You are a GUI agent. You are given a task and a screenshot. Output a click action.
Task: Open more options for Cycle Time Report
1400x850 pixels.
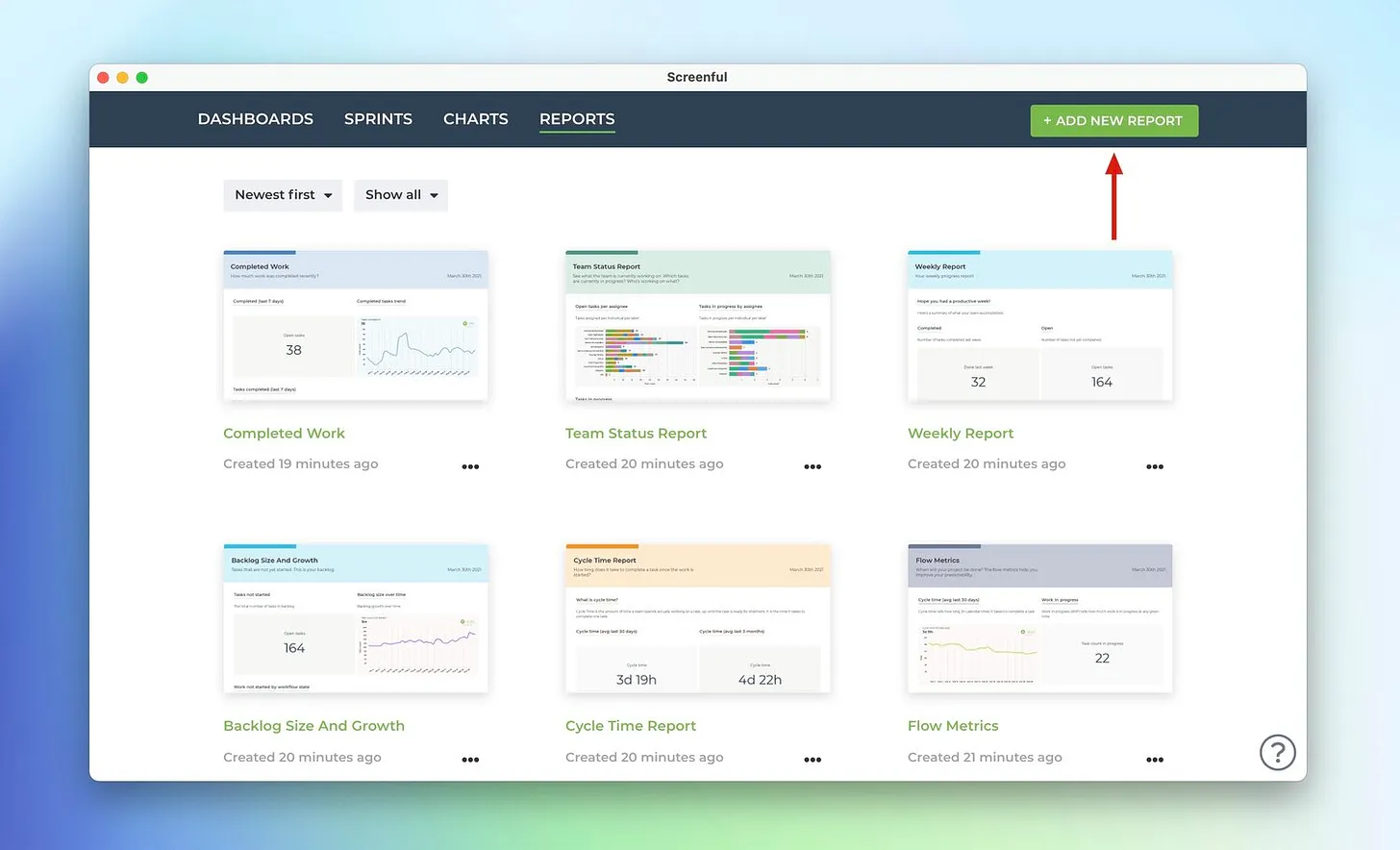pos(812,760)
